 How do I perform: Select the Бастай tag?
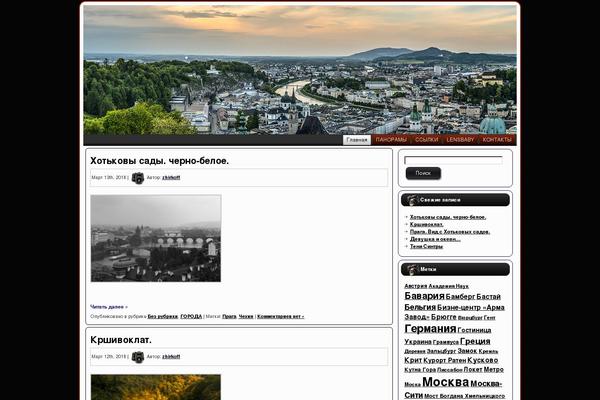[489, 297]
